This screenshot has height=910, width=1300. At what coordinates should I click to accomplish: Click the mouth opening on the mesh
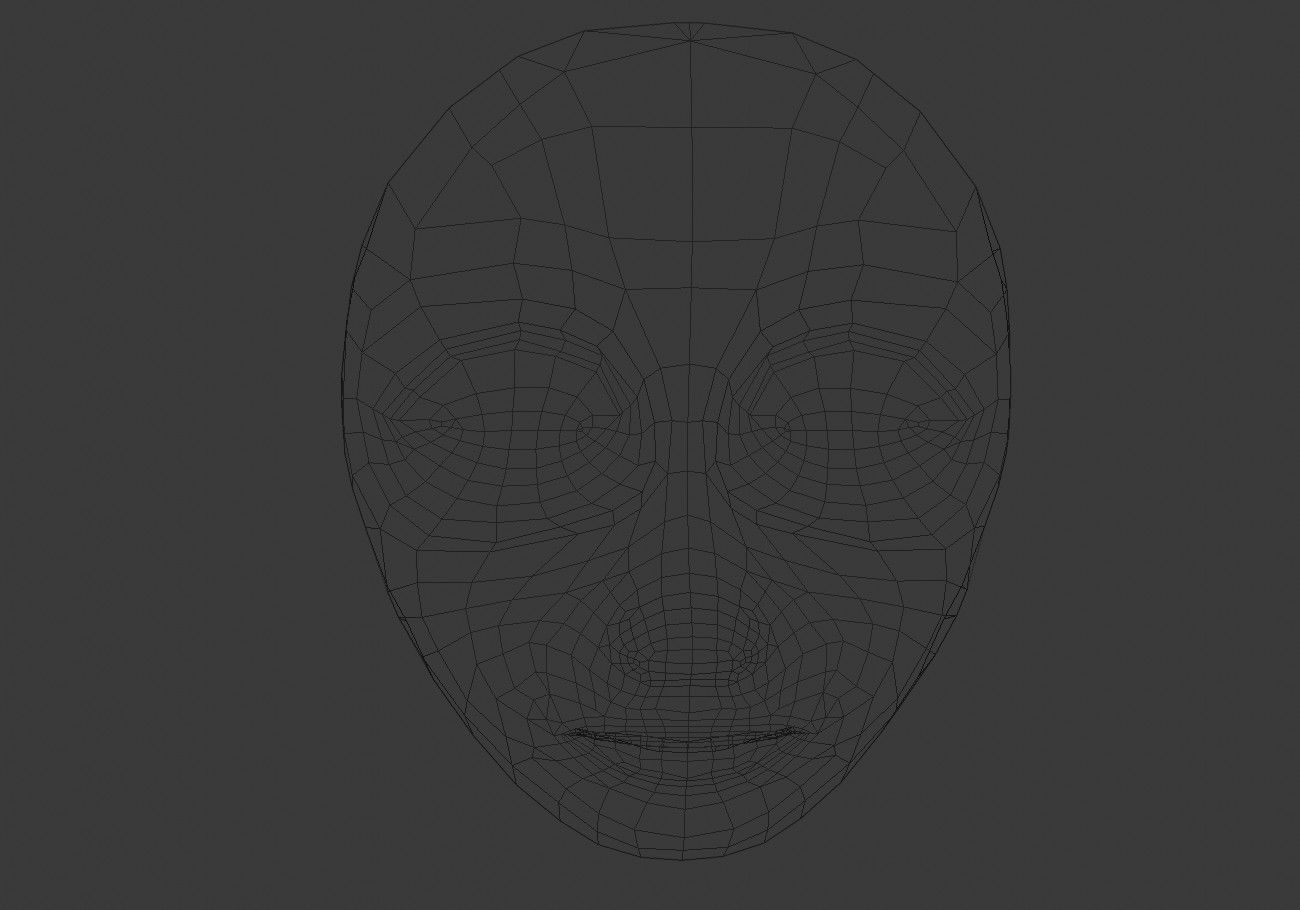pos(688,740)
